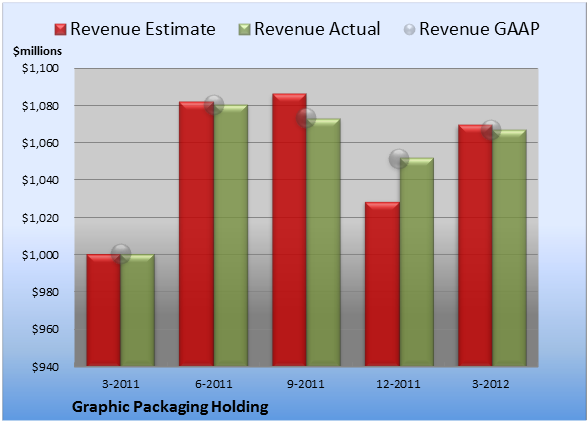Click the gray Revenue GAAP legend marker
This screenshot has height=422, width=588.
(409, 30)
